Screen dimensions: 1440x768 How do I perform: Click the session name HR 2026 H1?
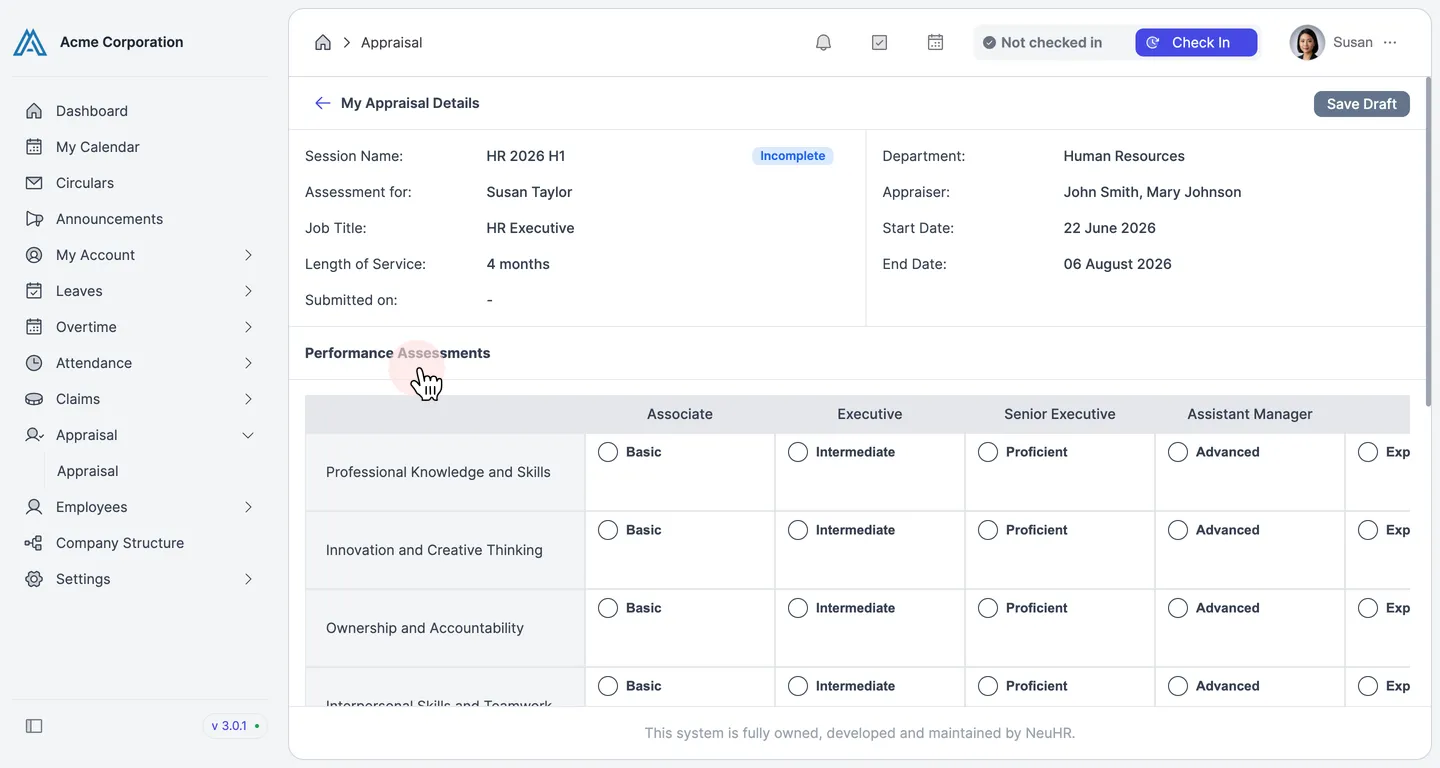point(526,156)
